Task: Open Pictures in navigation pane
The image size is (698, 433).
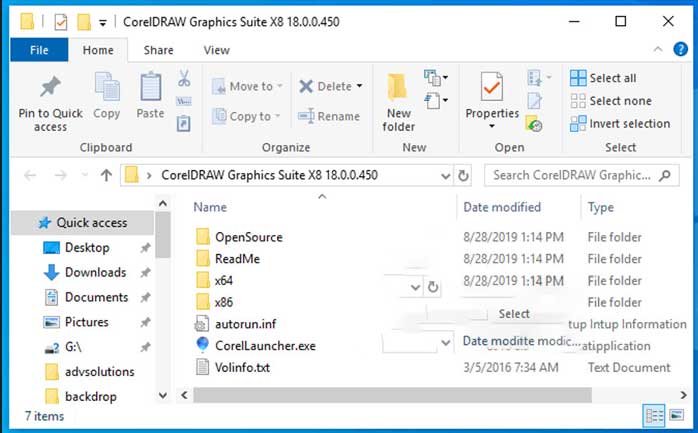Action: coord(86,322)
